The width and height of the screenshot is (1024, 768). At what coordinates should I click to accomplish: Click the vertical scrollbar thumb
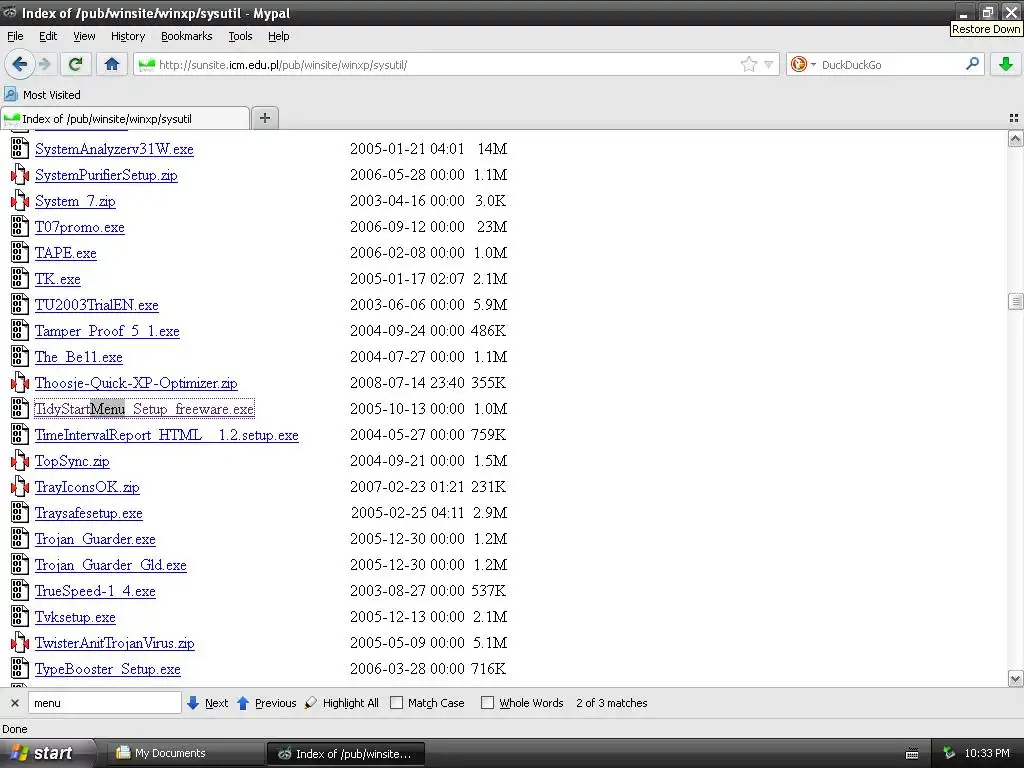click(1015, 301)
